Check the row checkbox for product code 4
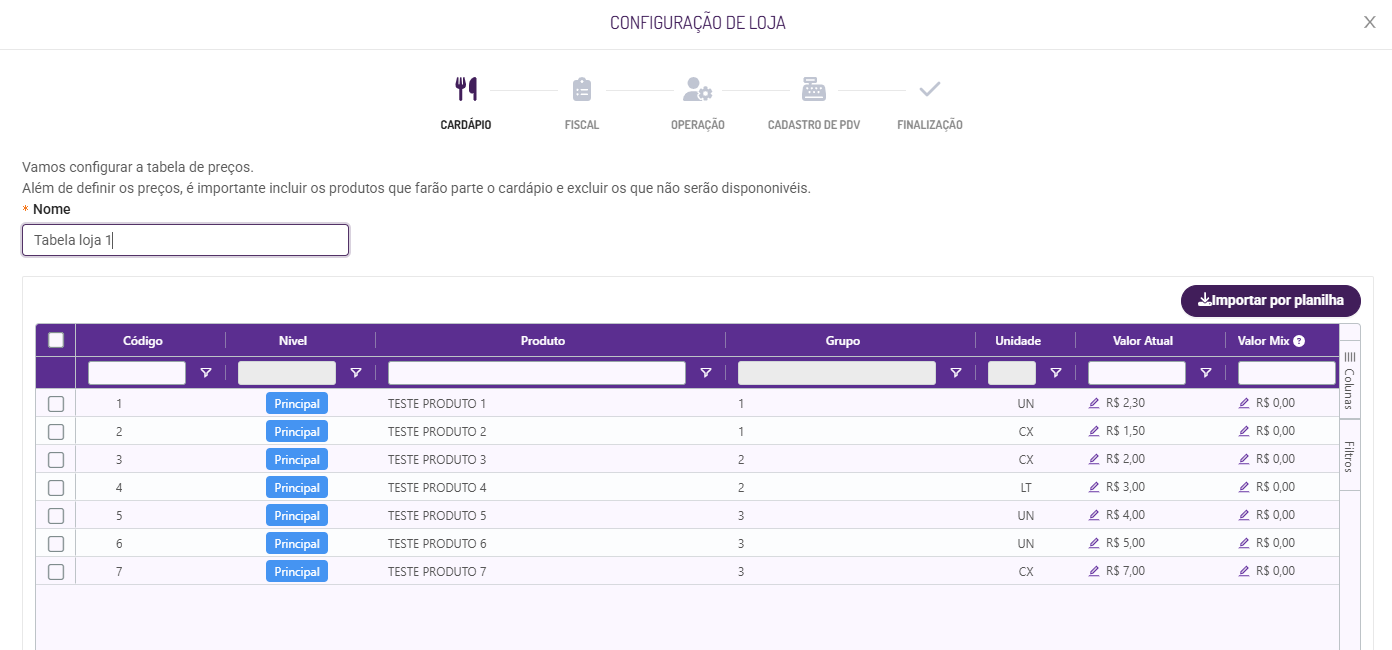 click(56, 488)
